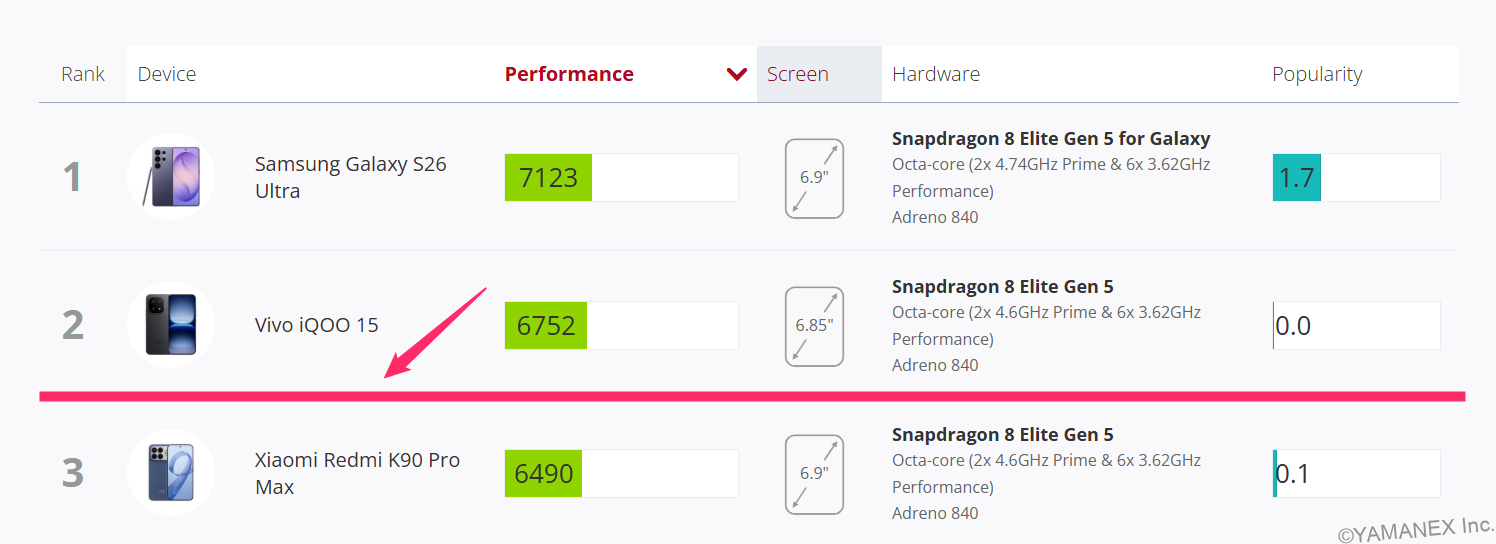Select the Device column header
Viewport: 1496px width, 544px height.
[167, 74]
